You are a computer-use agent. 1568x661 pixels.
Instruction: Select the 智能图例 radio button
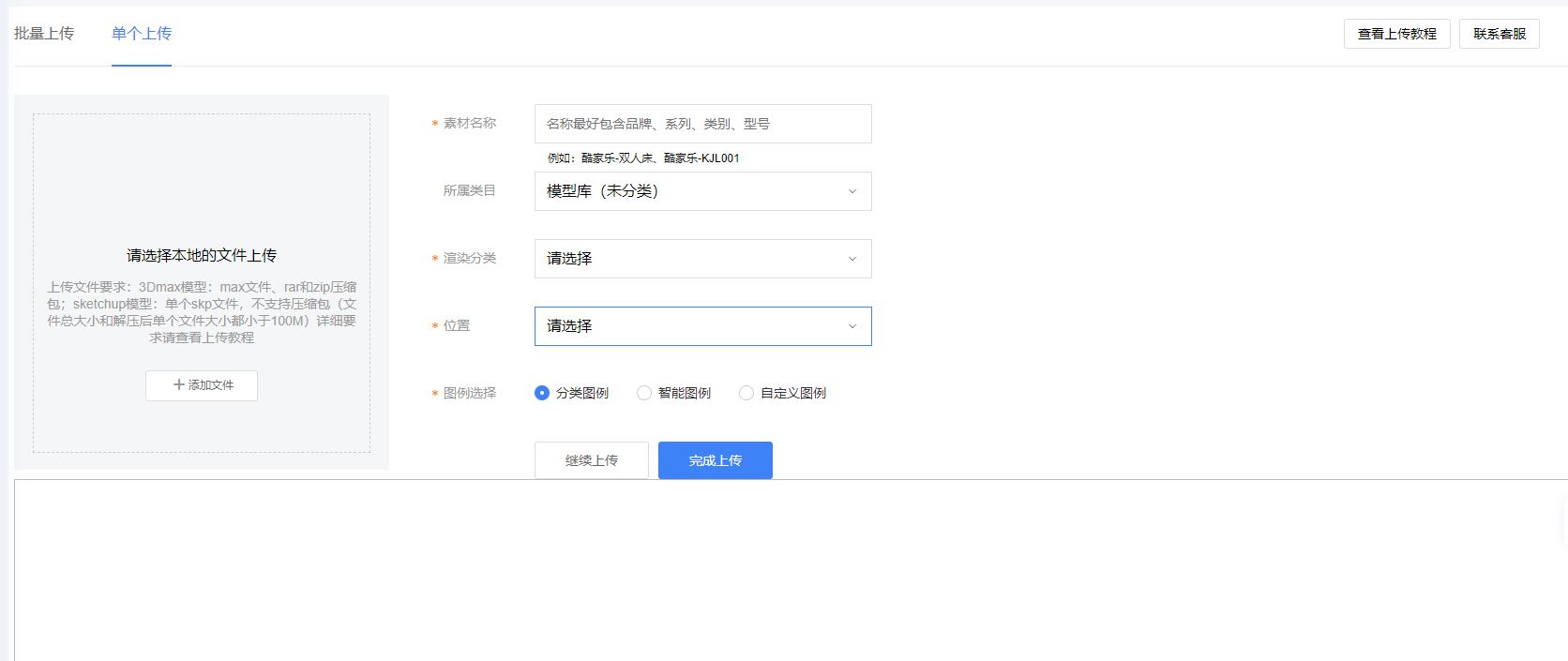coord(643,393)
